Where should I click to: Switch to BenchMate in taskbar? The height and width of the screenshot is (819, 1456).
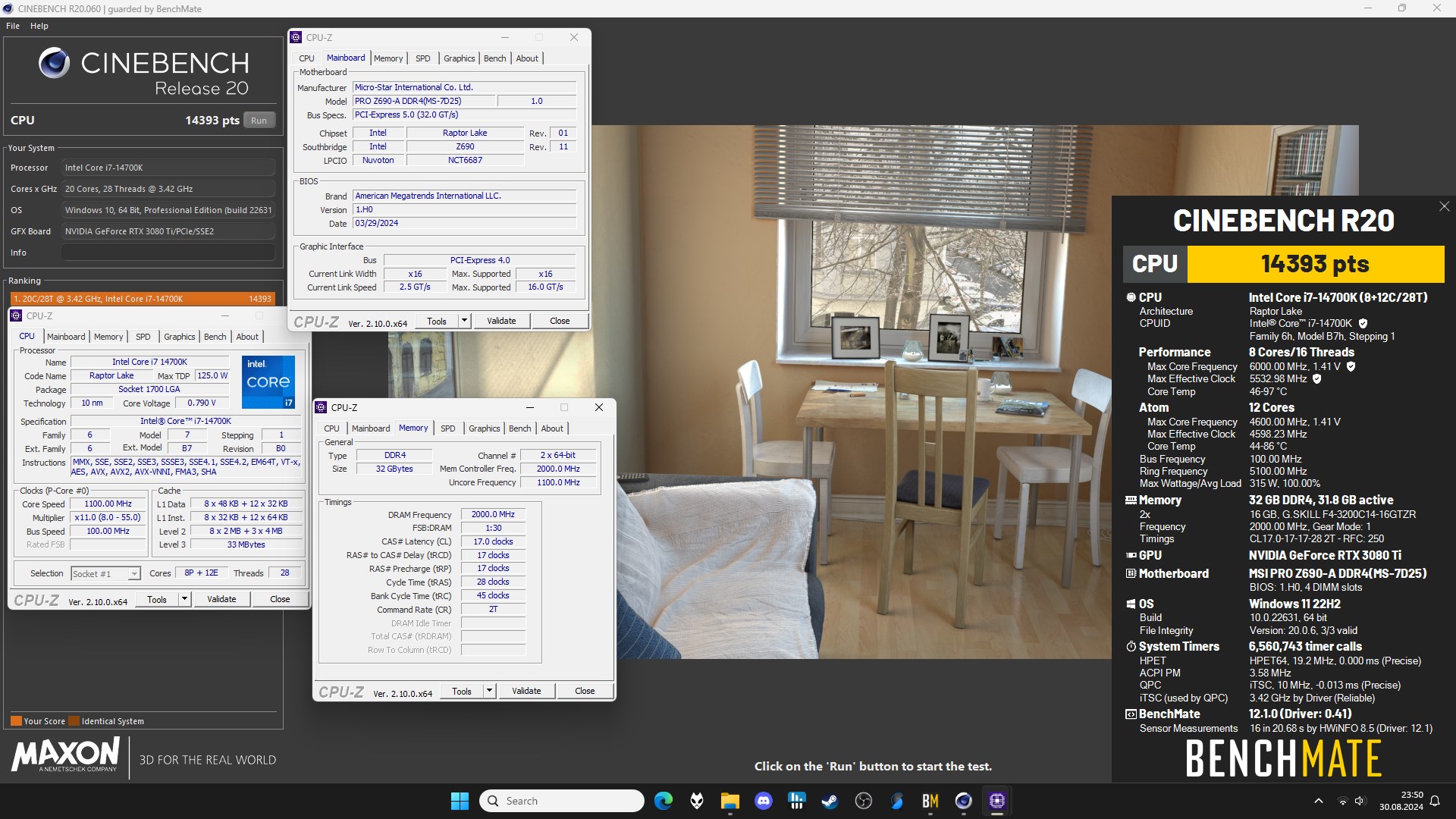coord(930,801)
